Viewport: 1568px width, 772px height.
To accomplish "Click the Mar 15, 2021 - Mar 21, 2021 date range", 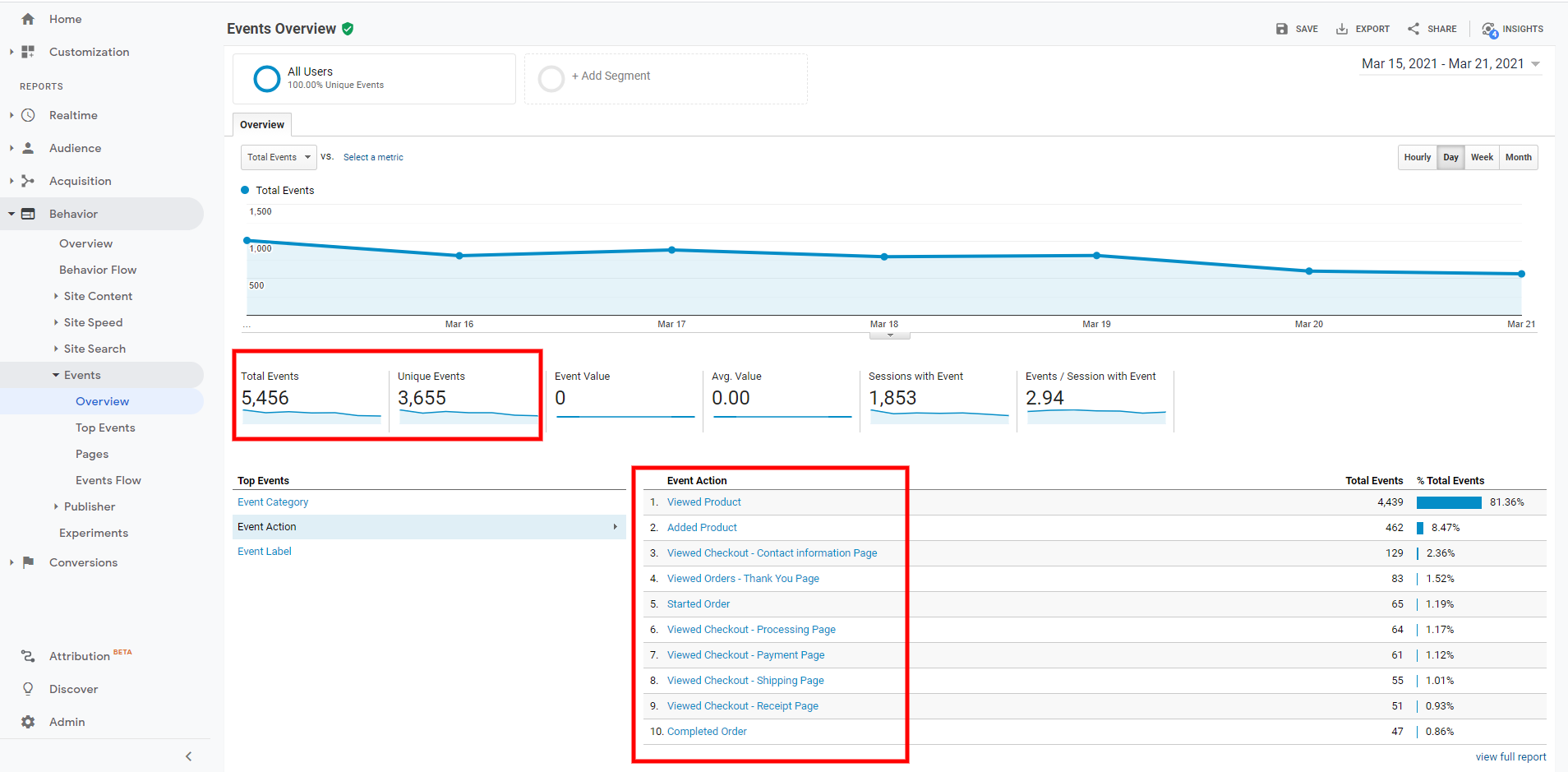I will 1442,64.
